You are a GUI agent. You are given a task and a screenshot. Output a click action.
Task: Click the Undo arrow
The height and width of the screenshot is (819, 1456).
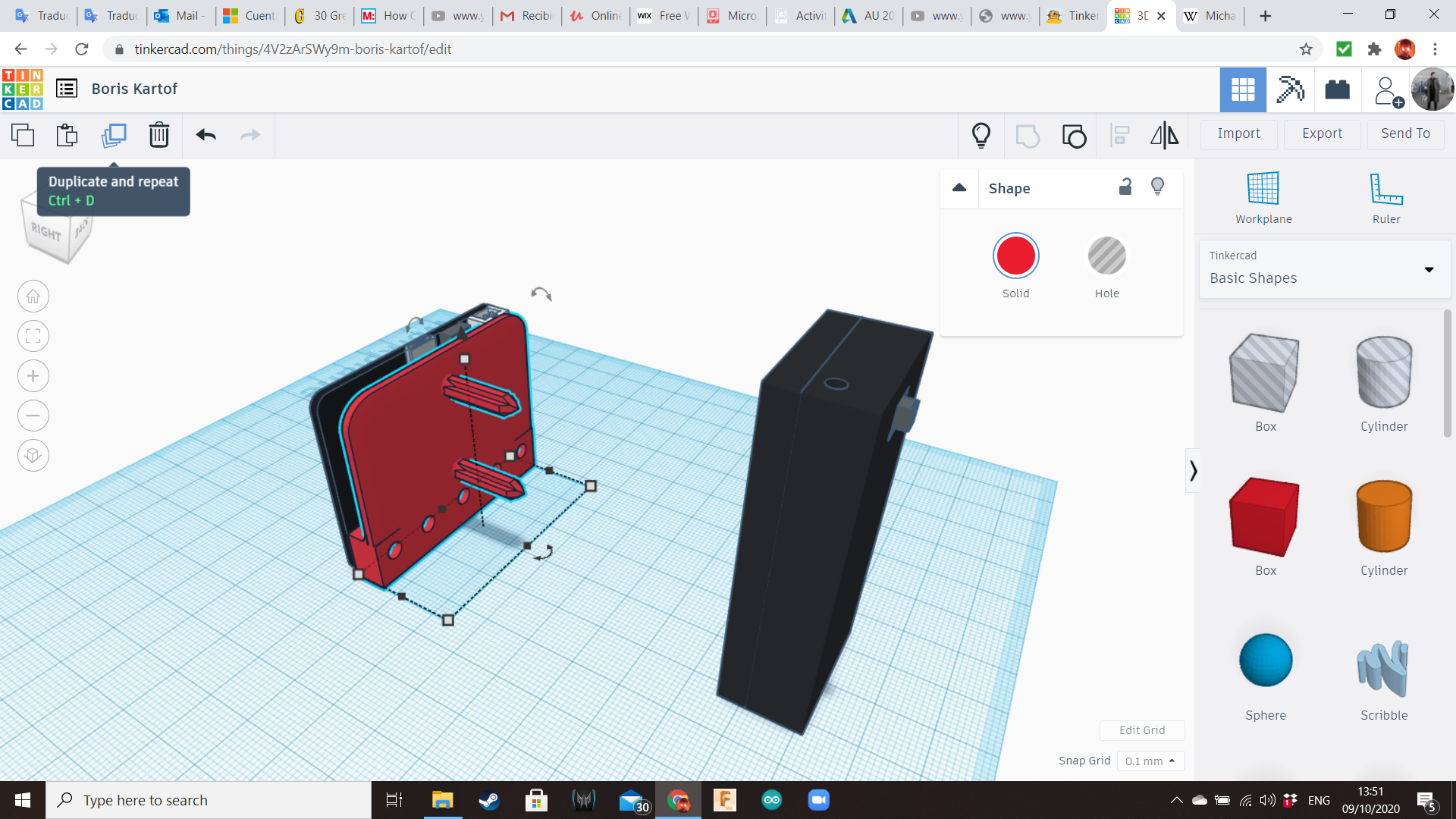point(206,135)
